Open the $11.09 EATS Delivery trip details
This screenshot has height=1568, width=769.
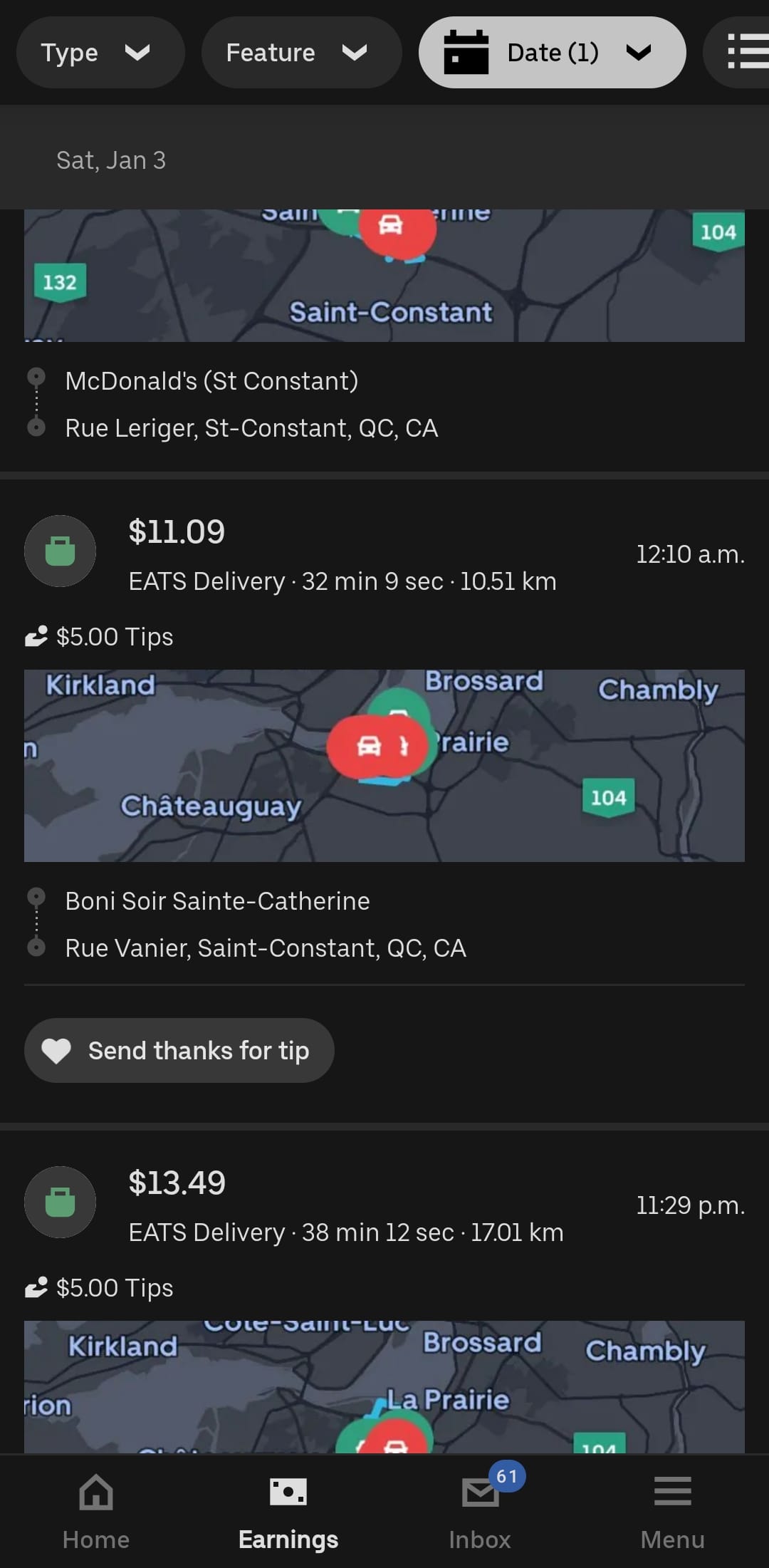[342, 556]
